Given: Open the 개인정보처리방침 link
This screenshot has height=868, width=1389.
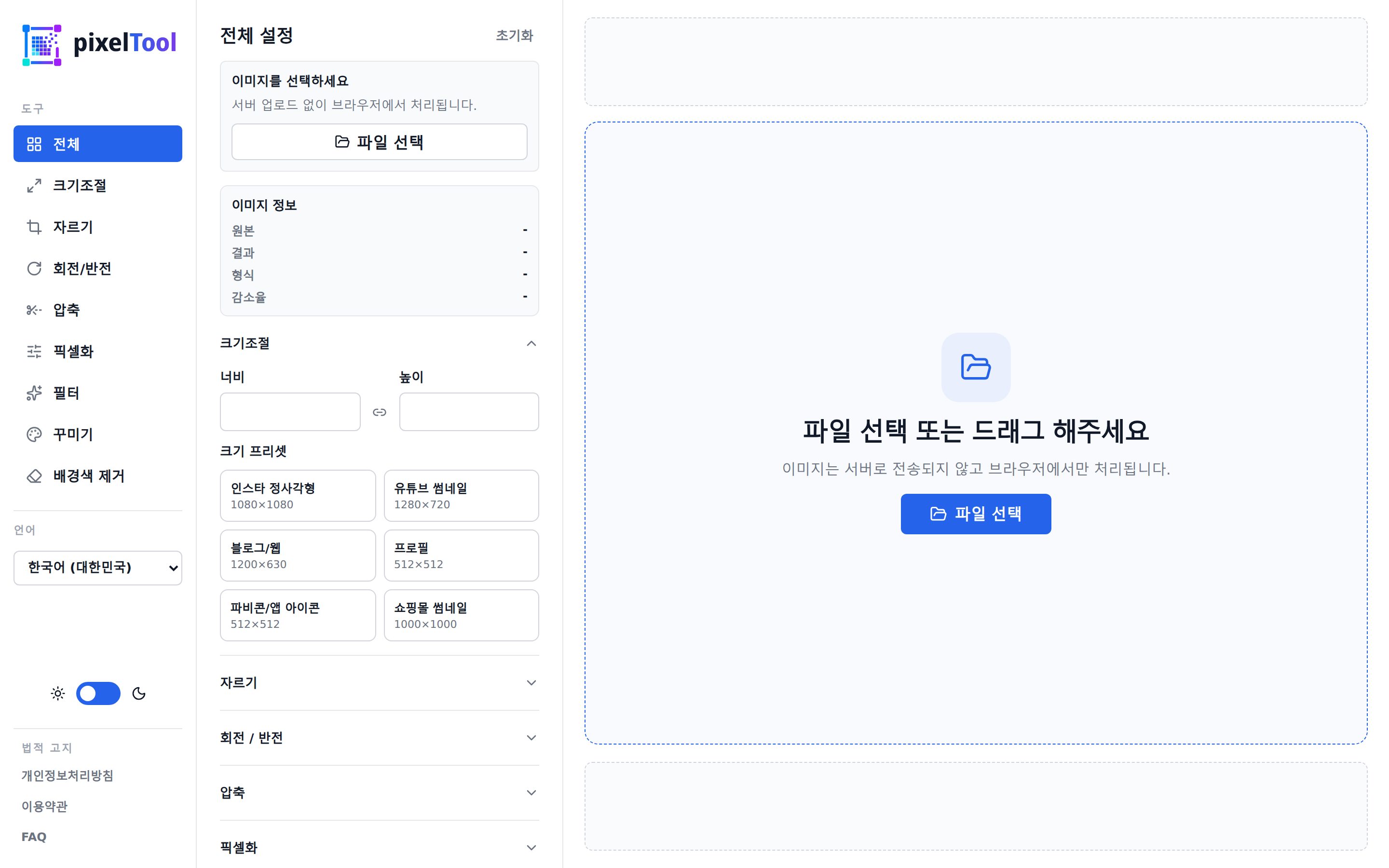Looking at the screenshot, I should click(x=67, y=775).
